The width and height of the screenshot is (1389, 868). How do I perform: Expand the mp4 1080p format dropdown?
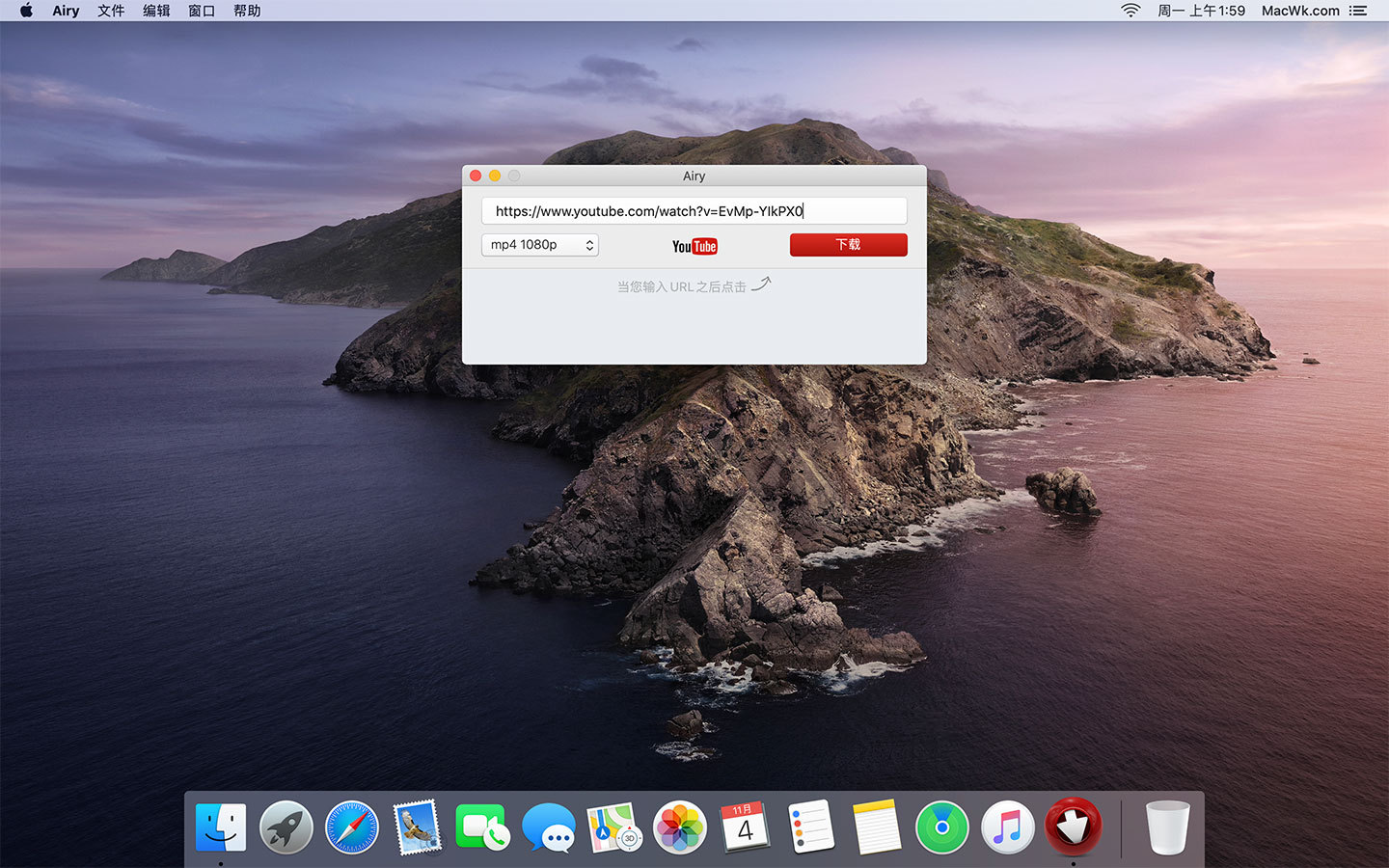click(x=540, y=245)
